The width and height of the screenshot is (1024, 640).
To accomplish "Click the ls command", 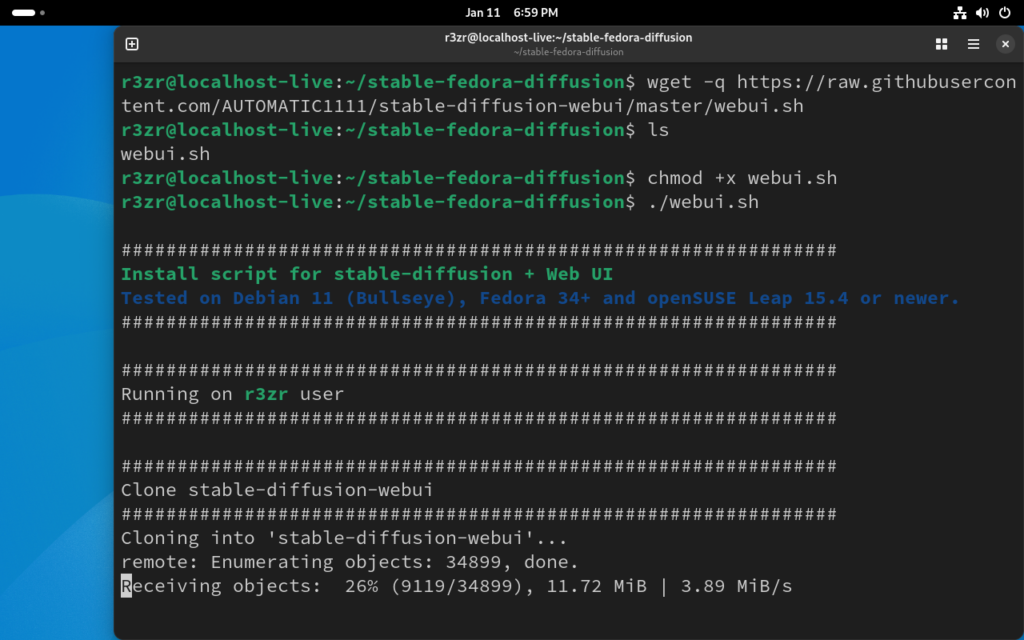I will coord(658,130).
